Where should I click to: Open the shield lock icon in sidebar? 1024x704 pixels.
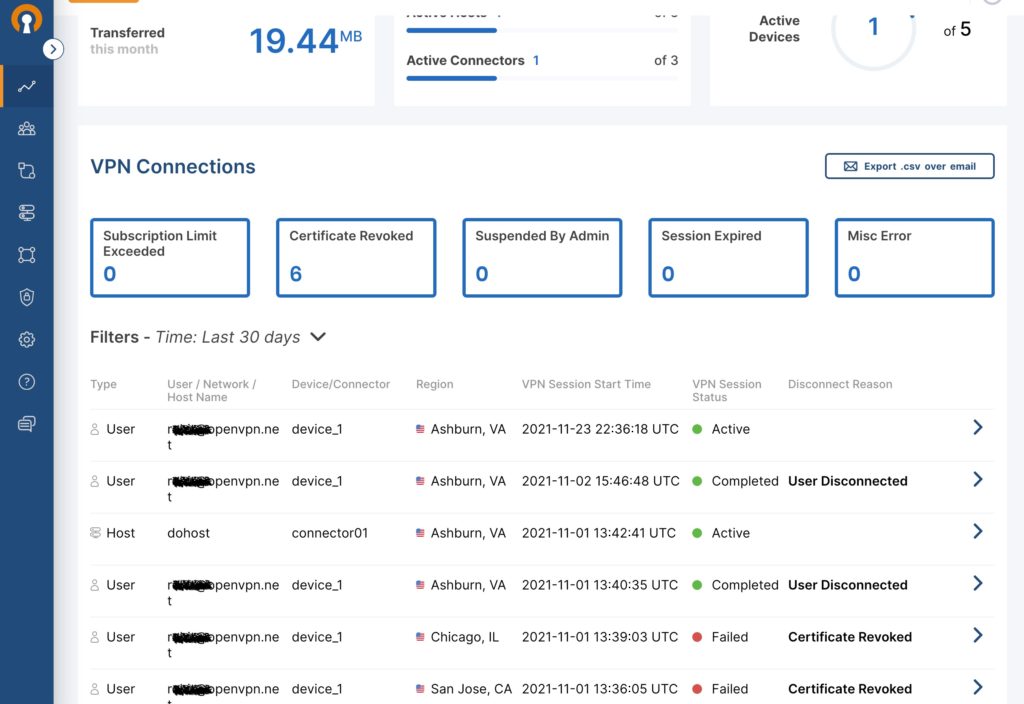click(27, 297)
